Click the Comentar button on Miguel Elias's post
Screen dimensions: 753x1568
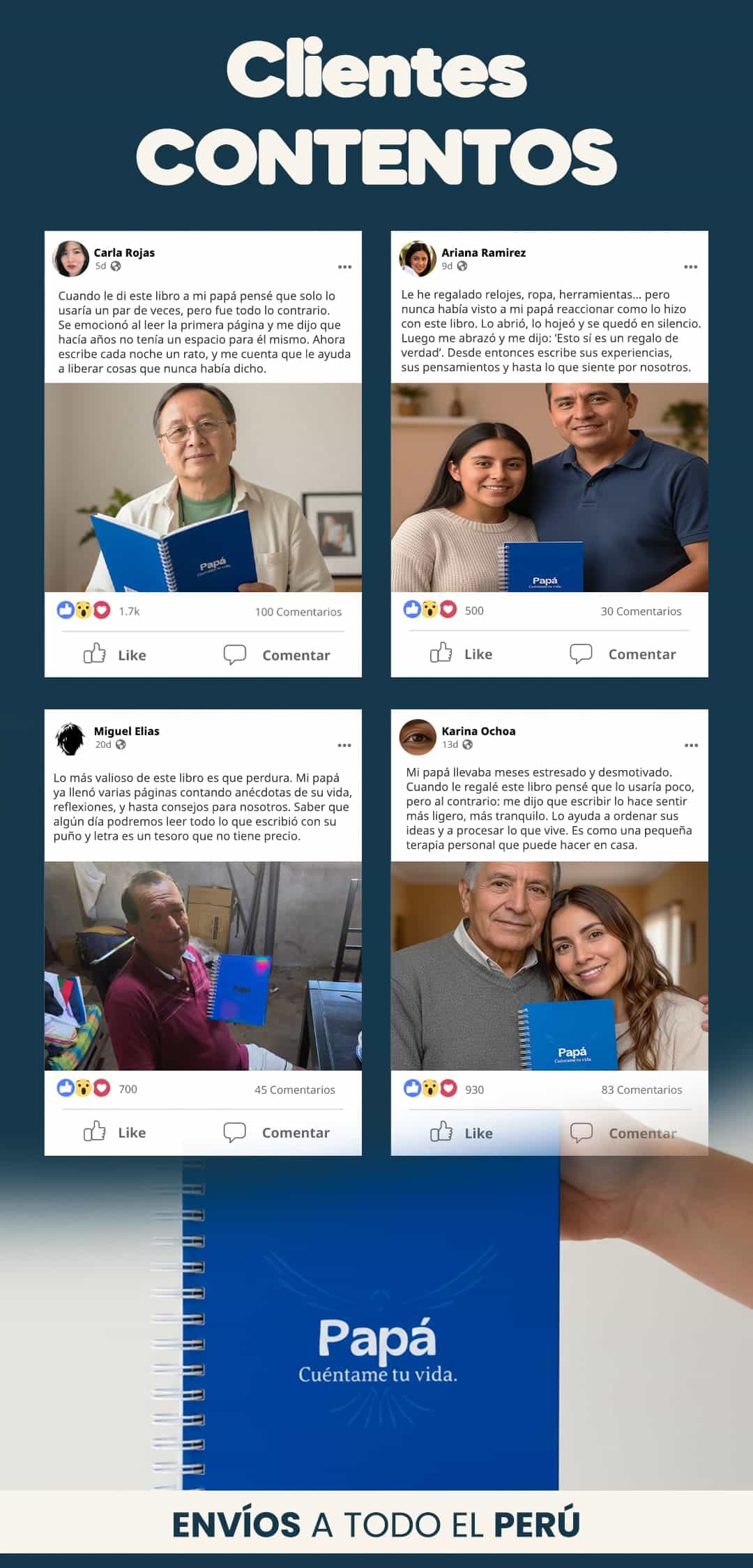click(276, 1132)
